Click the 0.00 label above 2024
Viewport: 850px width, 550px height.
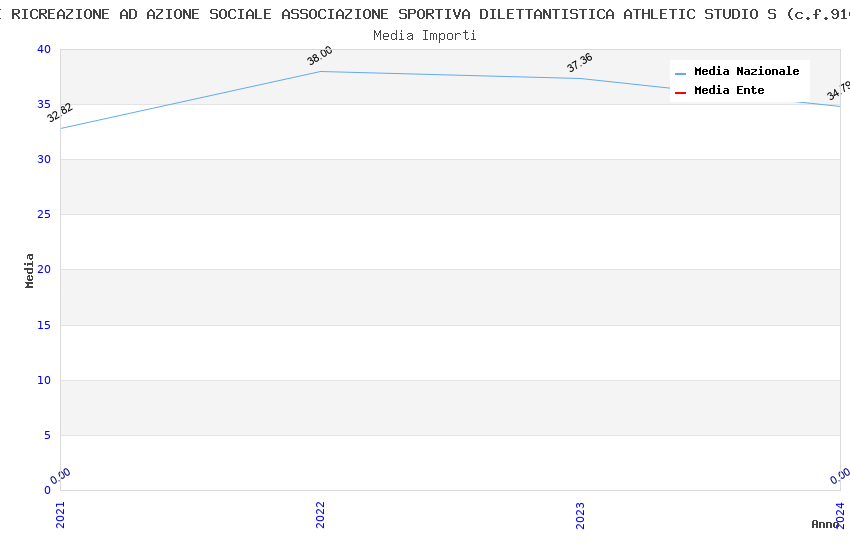click(x=840, y=475)
